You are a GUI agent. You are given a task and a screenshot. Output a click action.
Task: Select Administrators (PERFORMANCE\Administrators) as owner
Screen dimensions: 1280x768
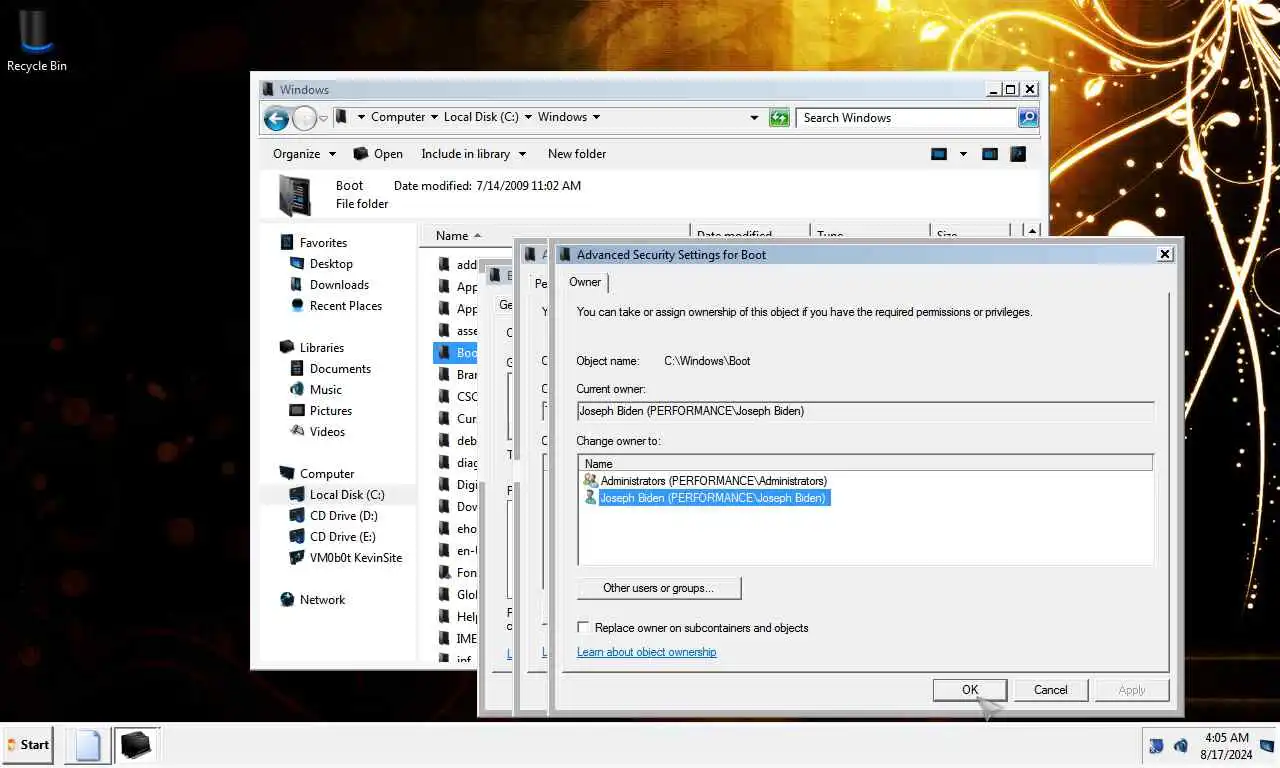point(713,481)
